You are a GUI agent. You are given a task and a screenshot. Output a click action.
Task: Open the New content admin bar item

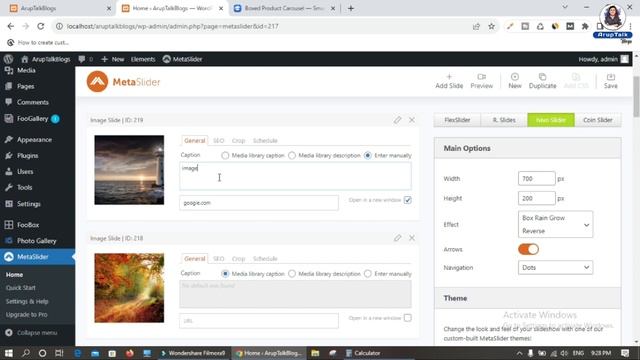[x=113, y=59]
